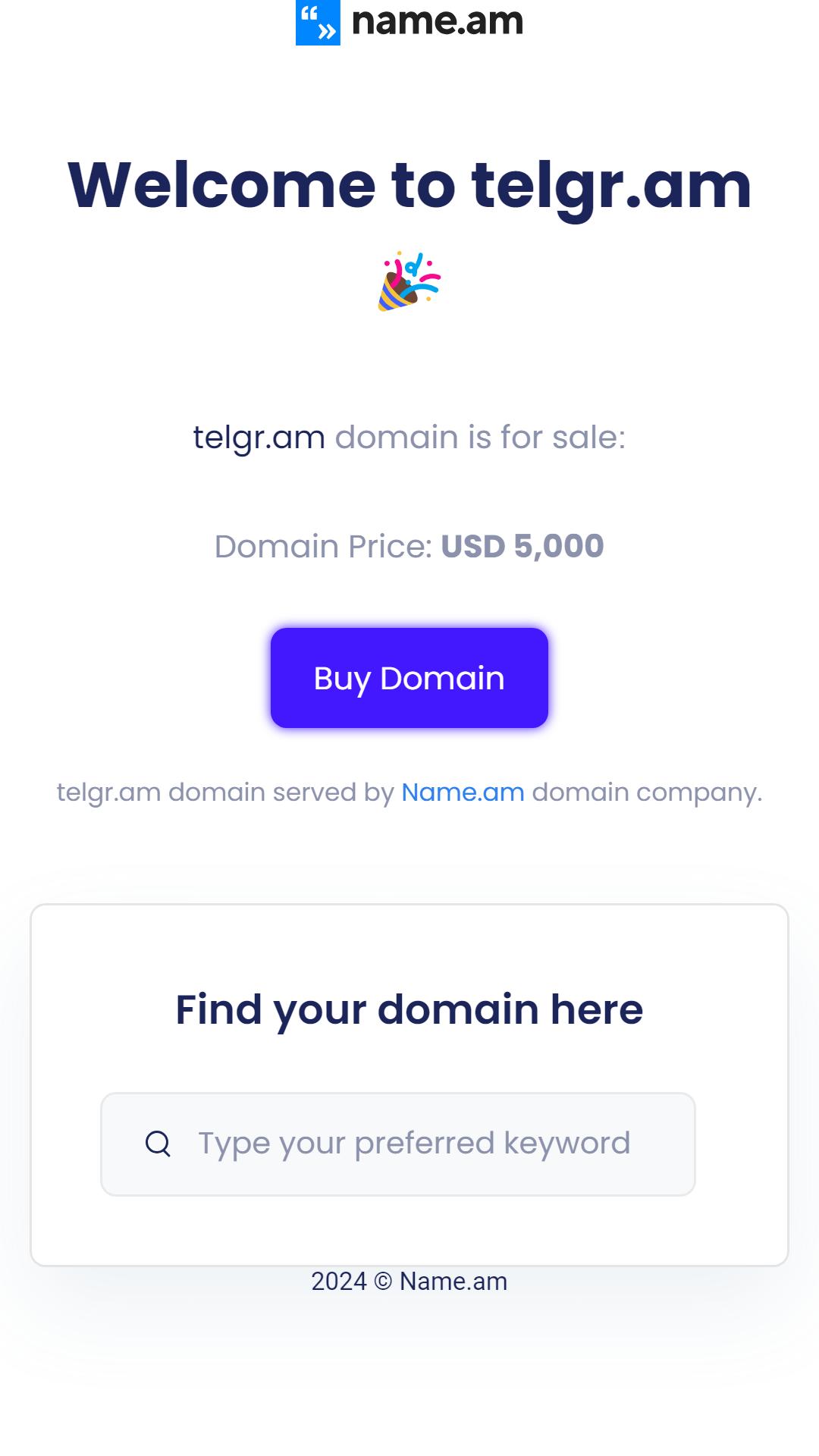Click the 'domain company.' trailing text
Image resolution: width=819 pixels, height=1456 pixels.
(648, 793)
